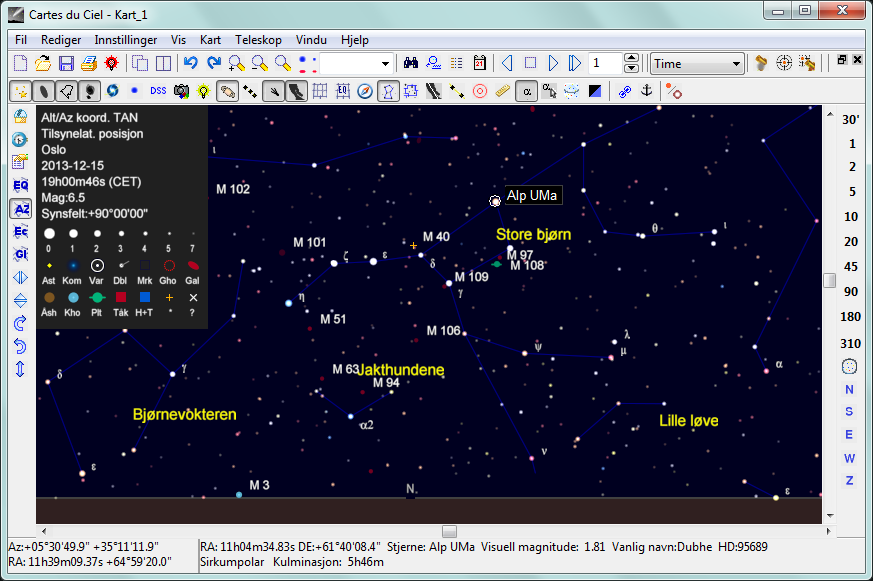873x581 pixels.
Task: Open the calendar icon in toolbar
Action: pyautogui.click(x=479, y=64)
